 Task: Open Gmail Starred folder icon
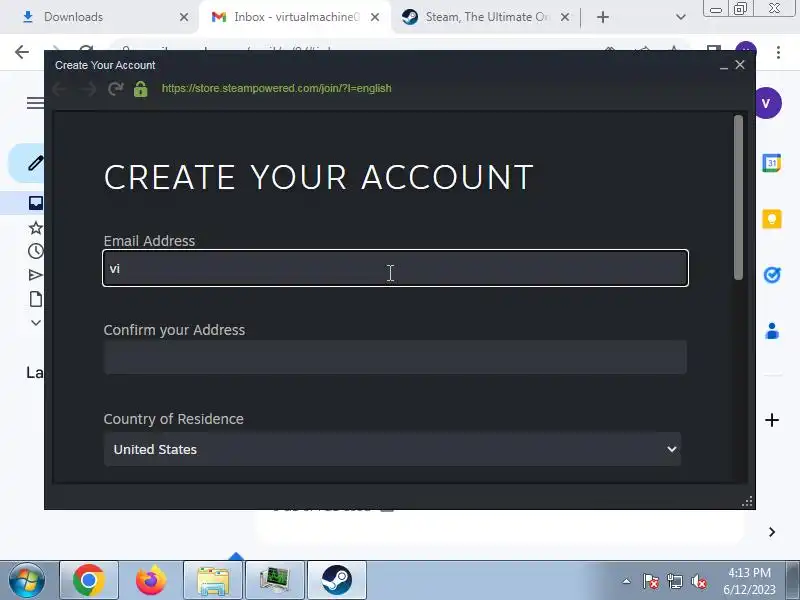(36, 228)
